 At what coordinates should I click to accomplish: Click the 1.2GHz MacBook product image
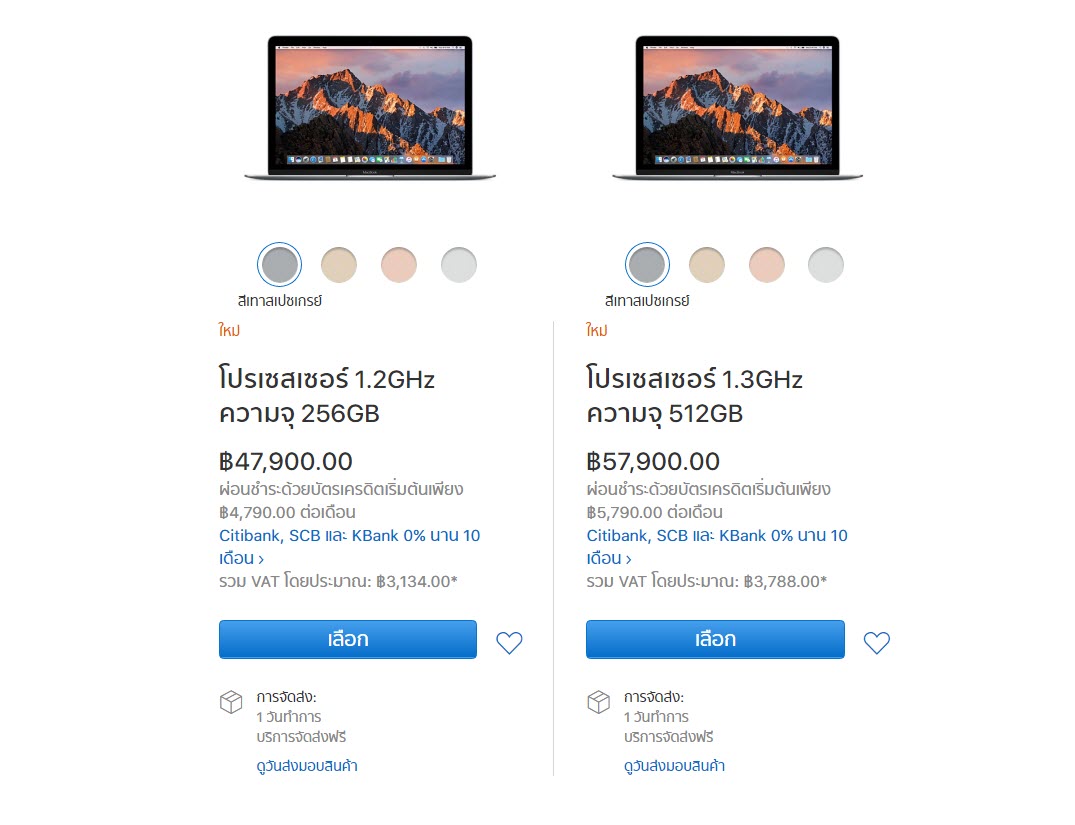click(370, 108)
